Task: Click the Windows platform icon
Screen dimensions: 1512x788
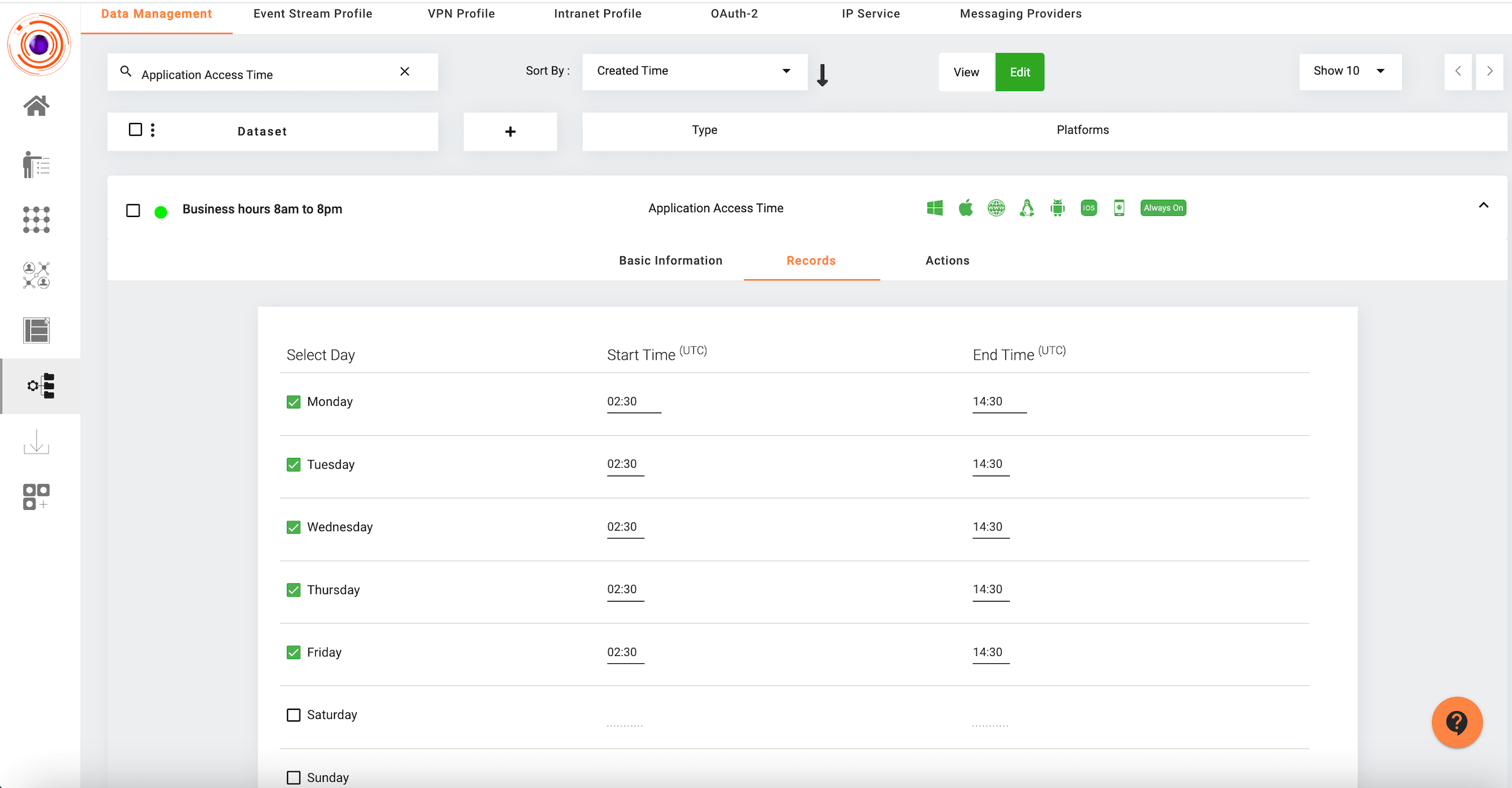Action: (x=934, y=208)
